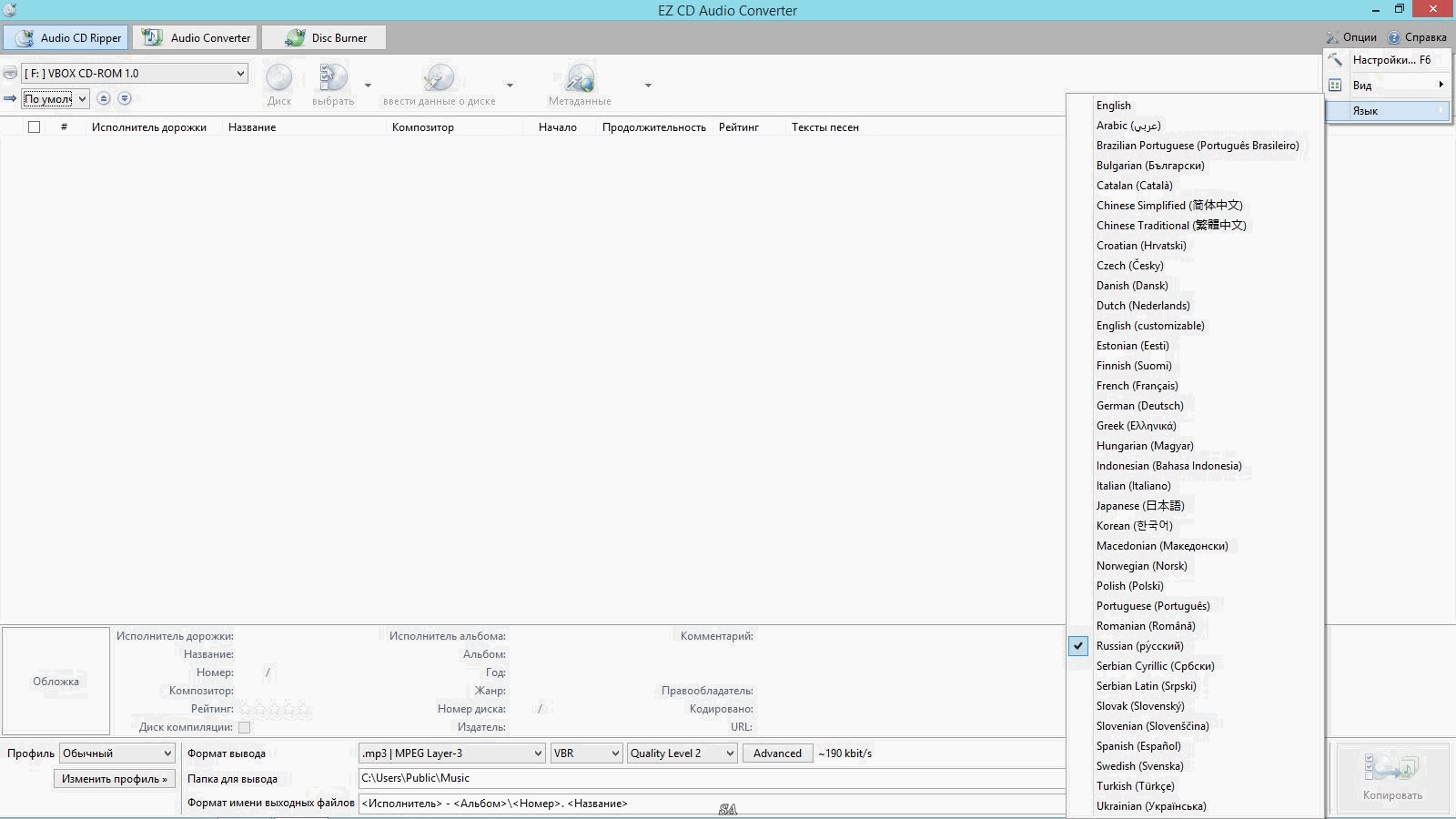Image resolution: width=1456 pixels, height=819 pixels.
Task: Click the Метаданные metadata icon
Action: point(580,85)
